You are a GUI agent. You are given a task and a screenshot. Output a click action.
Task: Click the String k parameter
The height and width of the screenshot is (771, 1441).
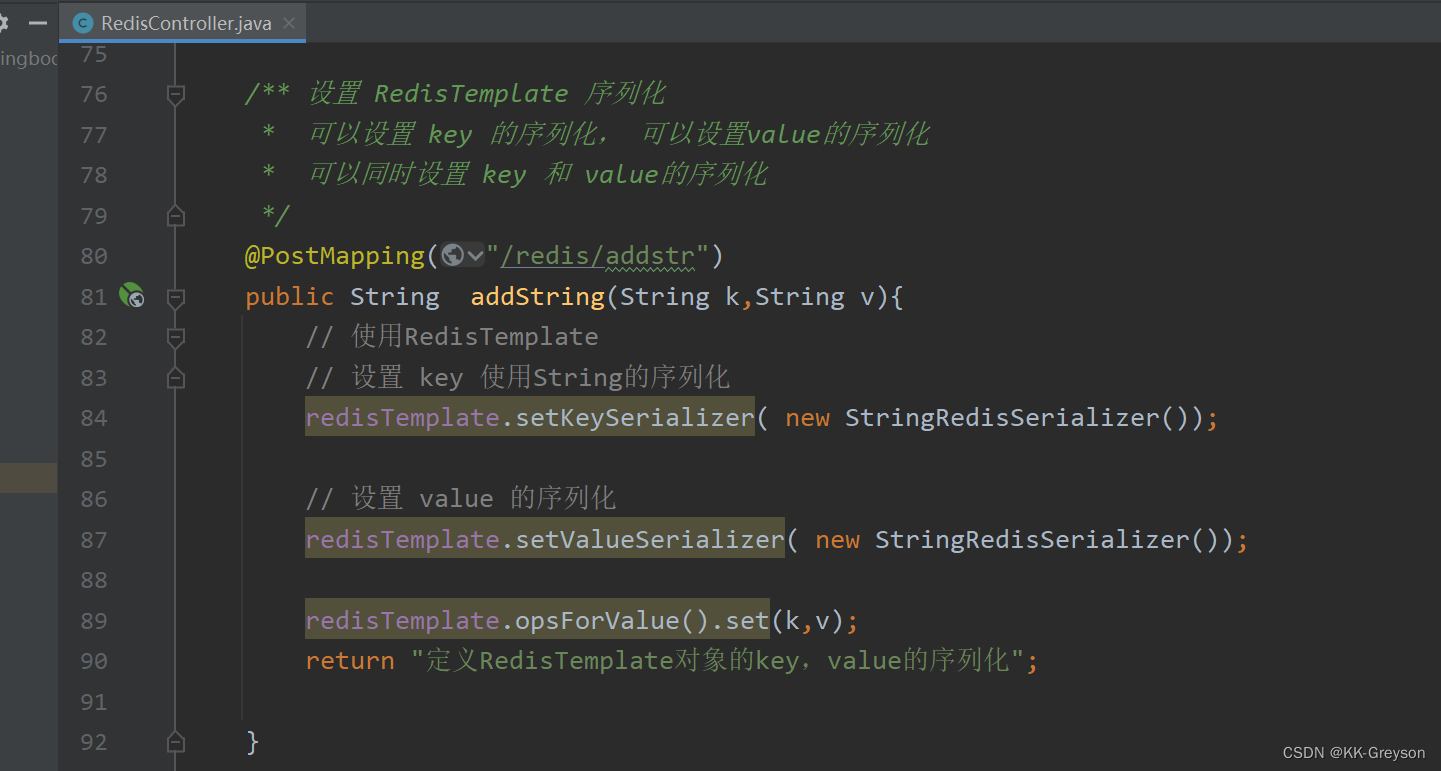pyautogui.click(x=679, y=297)
